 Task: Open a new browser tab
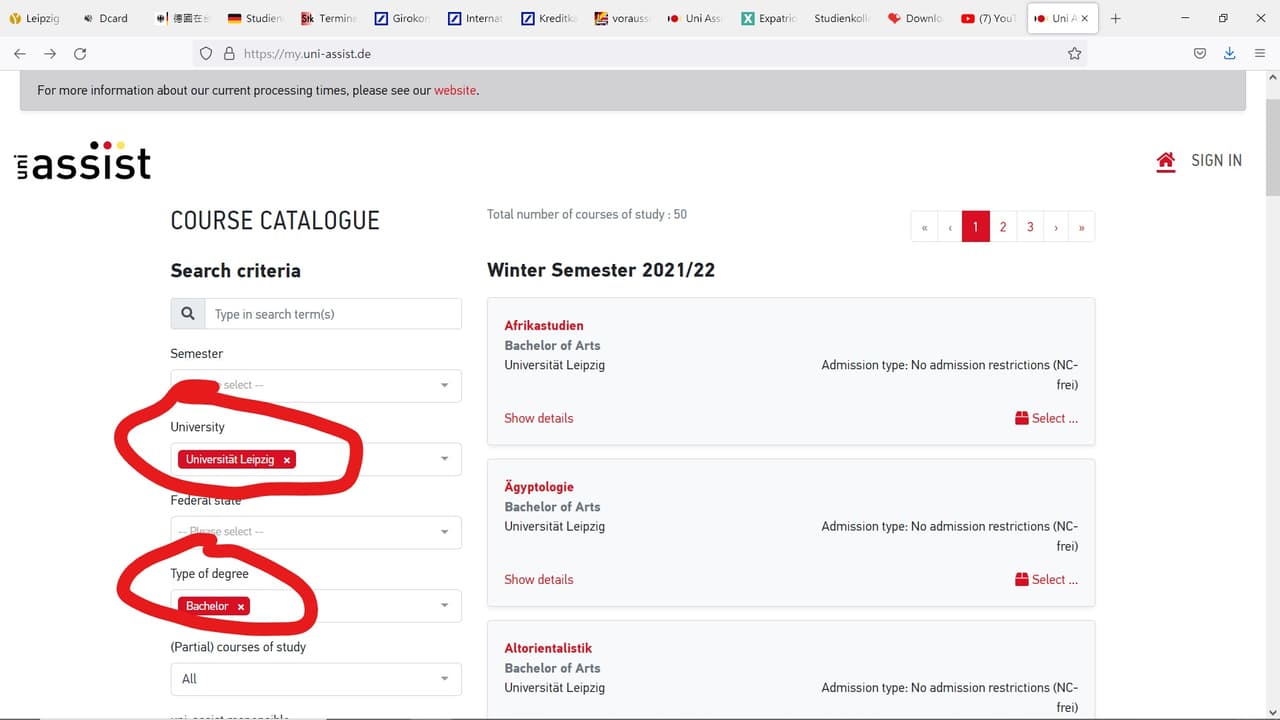tap(1116, 18)
